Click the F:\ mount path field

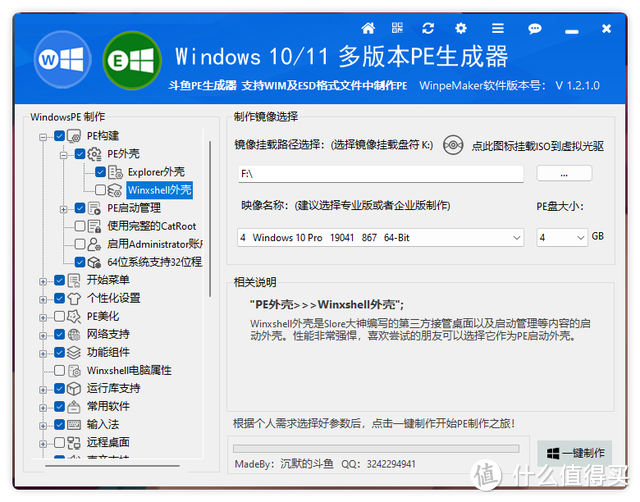click(x=380, y=174)
